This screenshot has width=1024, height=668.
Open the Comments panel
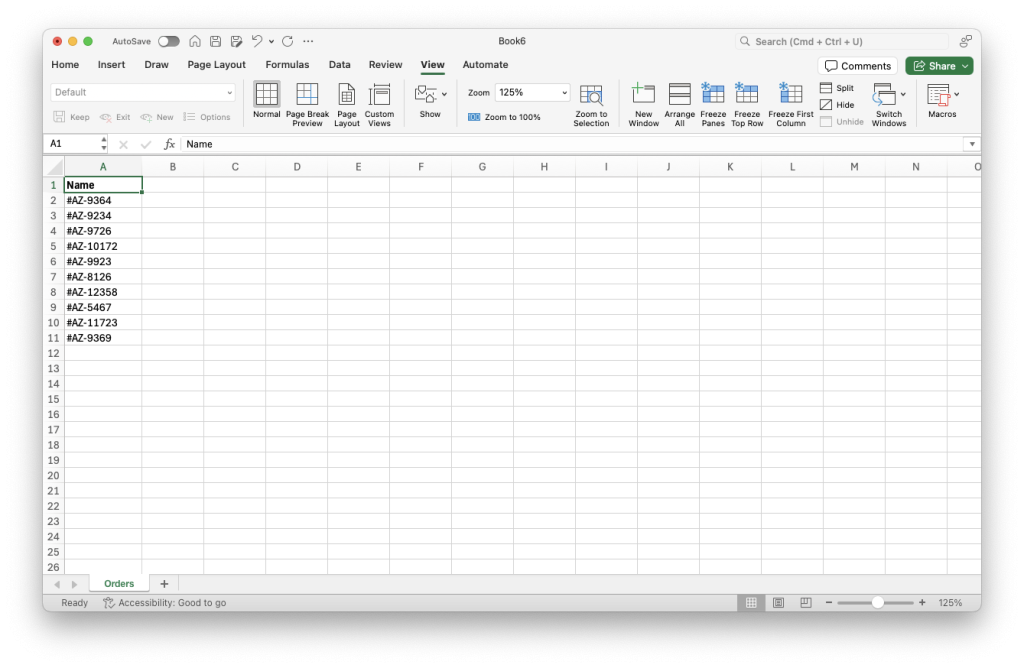click(x=858, y=64)
